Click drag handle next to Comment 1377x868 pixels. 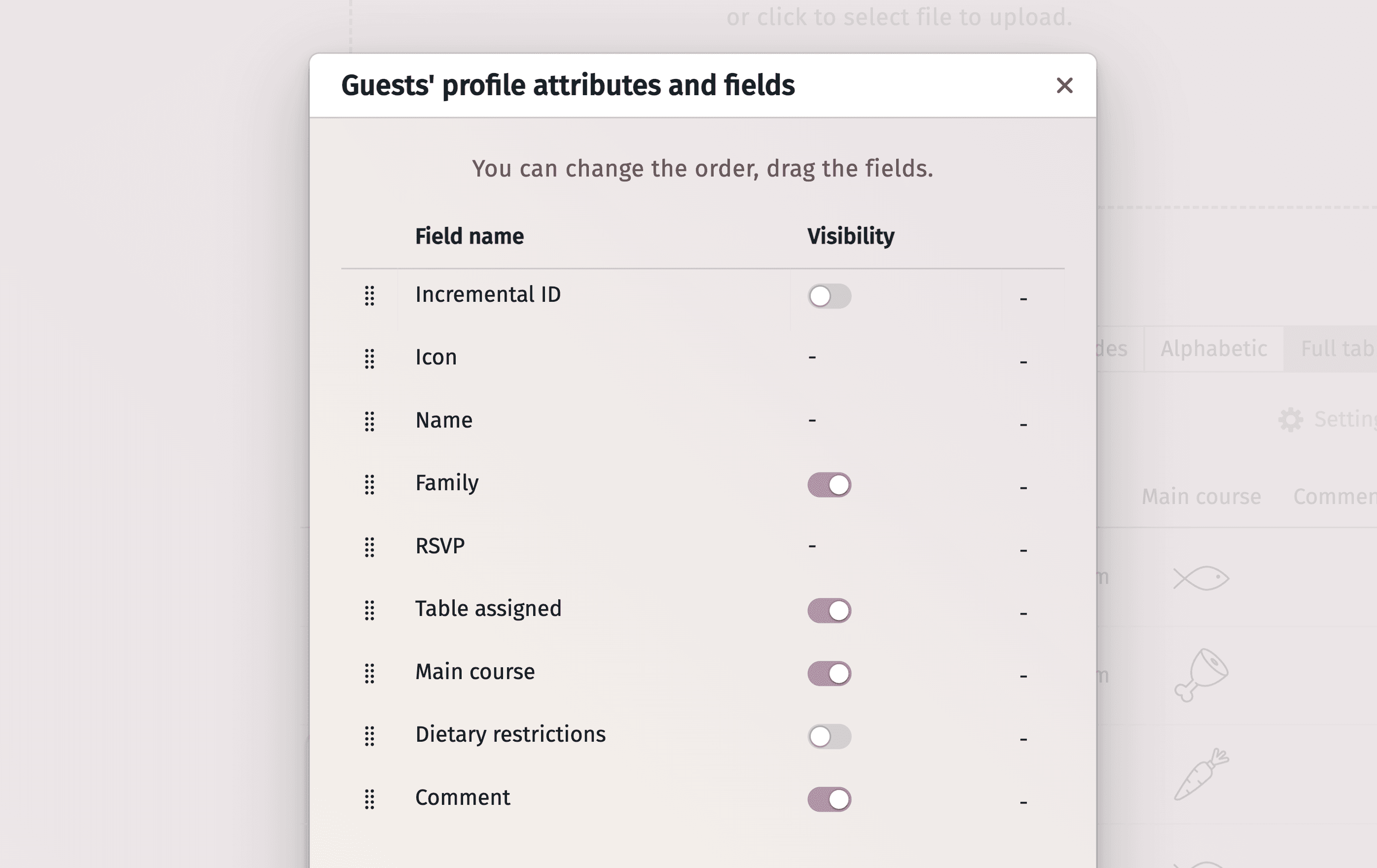coord(369,799)
